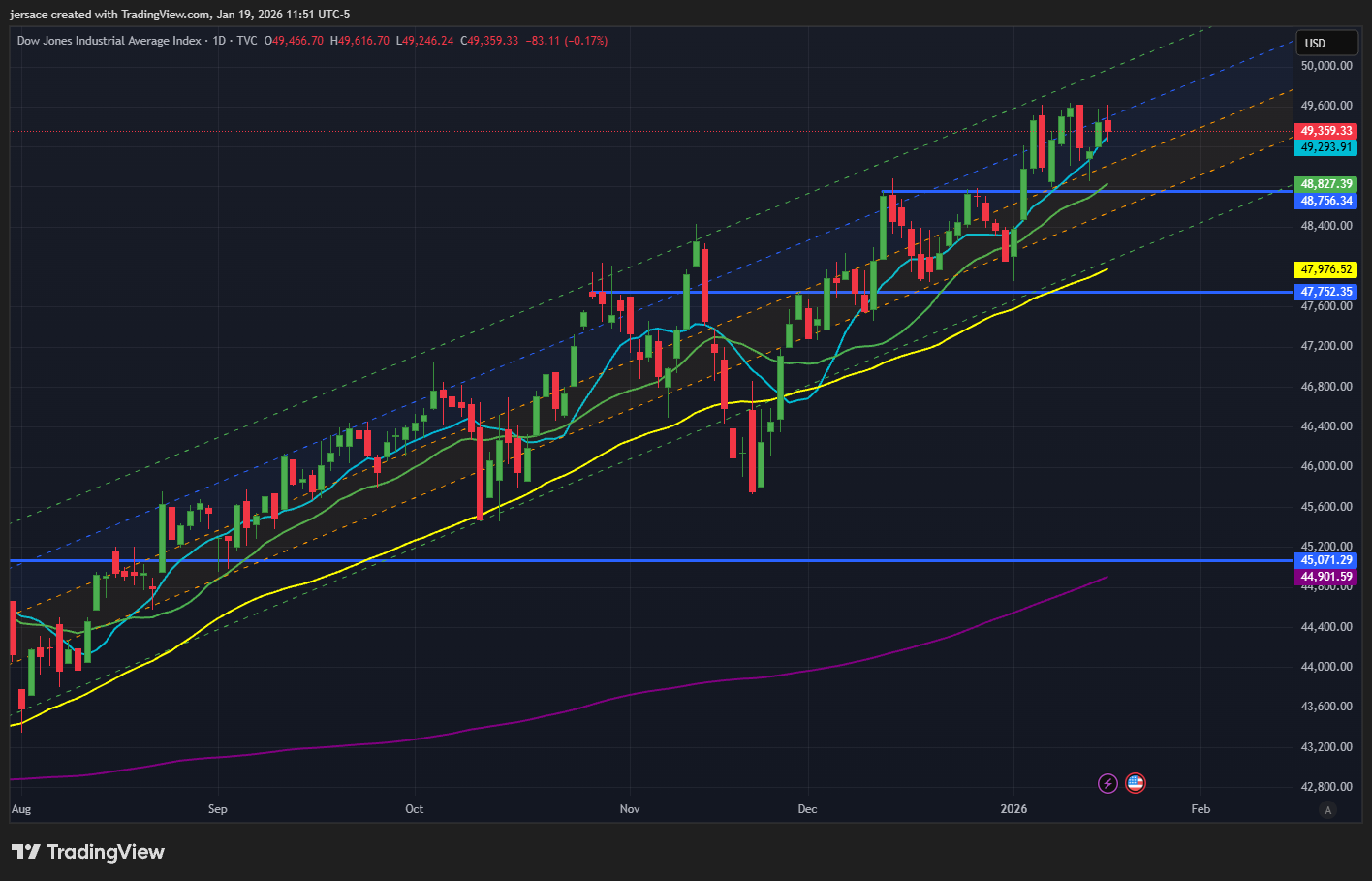1372x881 pixels.
Task: Click the 2026 label on time axis
Action: (x=1014, y=809)
